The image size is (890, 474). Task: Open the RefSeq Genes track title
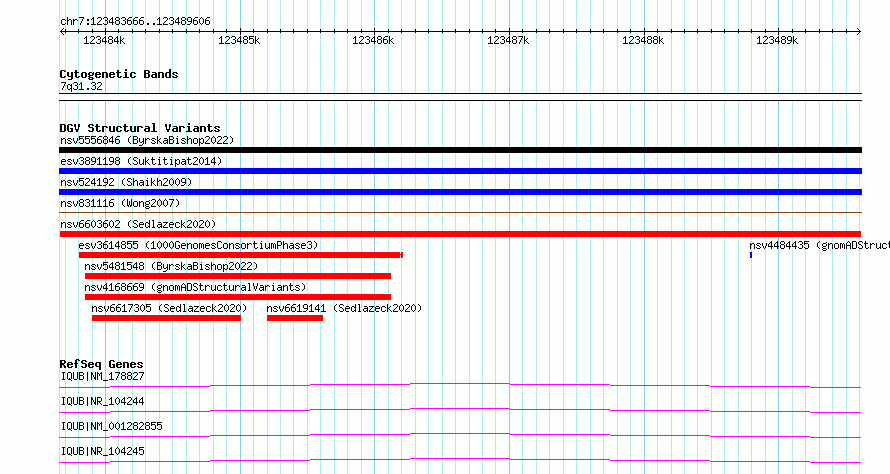(x=101, y=364)
